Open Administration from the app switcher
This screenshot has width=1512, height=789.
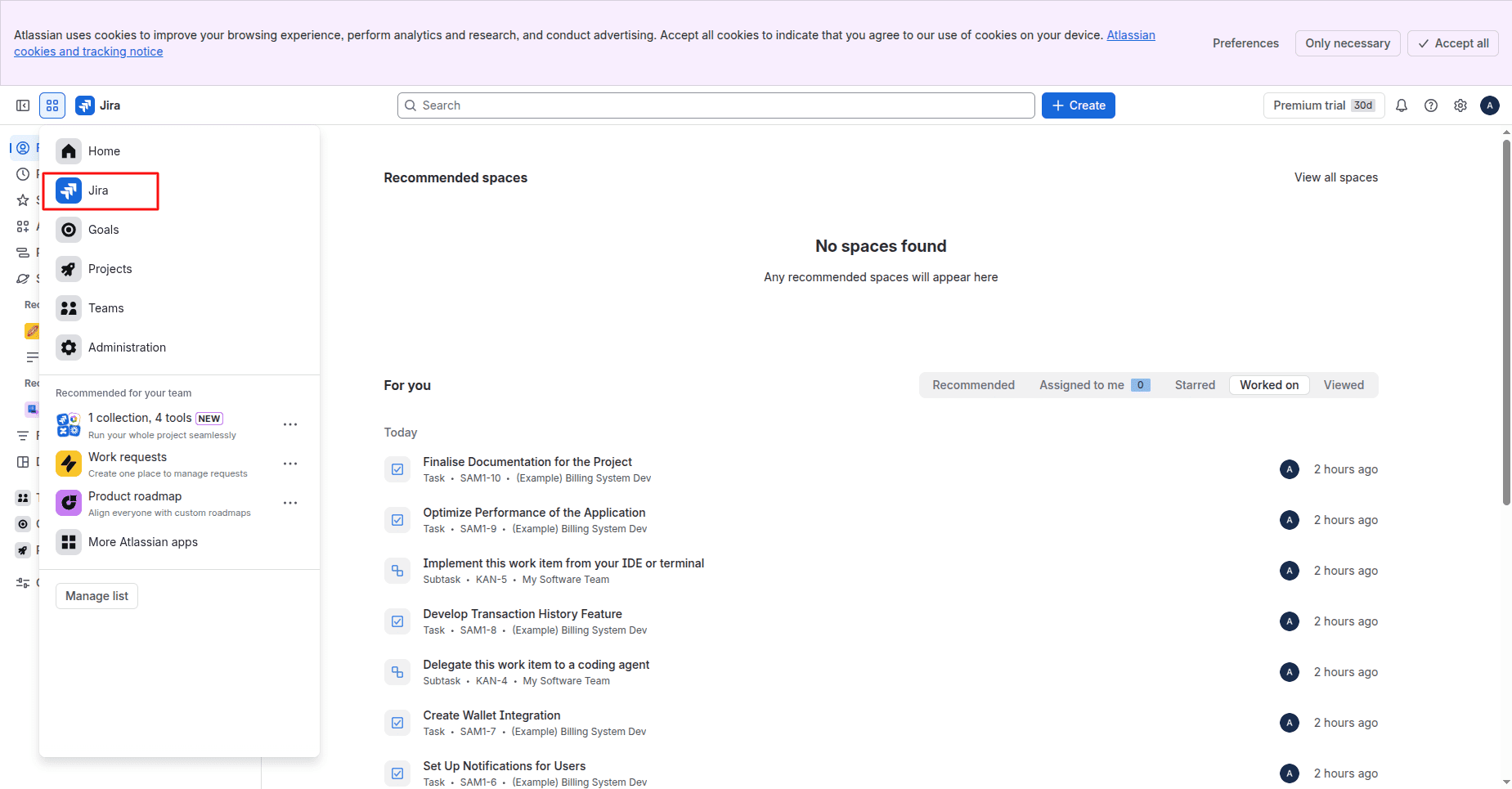tap(179, 347)
